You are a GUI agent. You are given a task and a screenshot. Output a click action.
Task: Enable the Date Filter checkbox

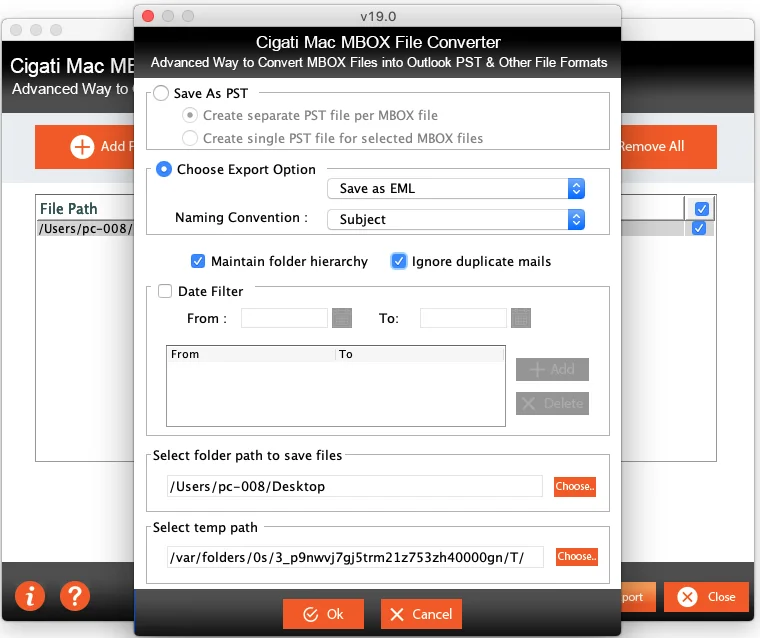click(165, 291)
